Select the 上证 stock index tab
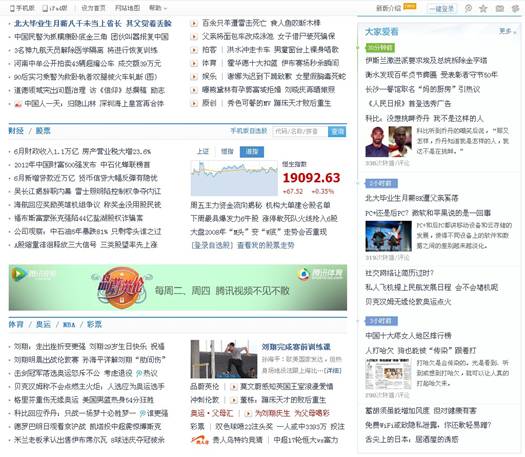The height and width of the screenshot is (457, 525). 203,152
